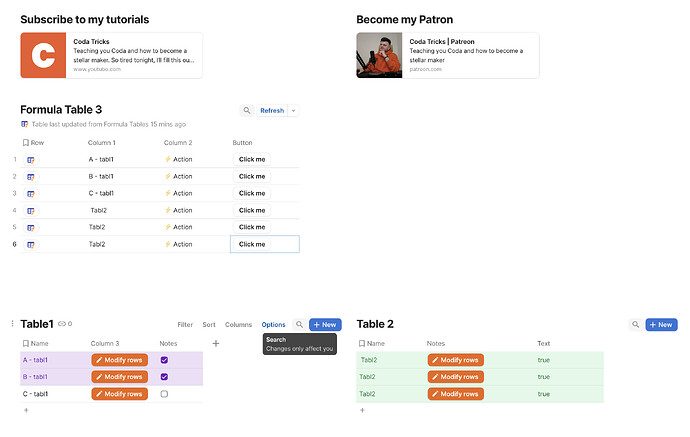This screenshot has height=437, width=690.
Task: Click the search icon in Table 2
Action: [x=635, y=325]
